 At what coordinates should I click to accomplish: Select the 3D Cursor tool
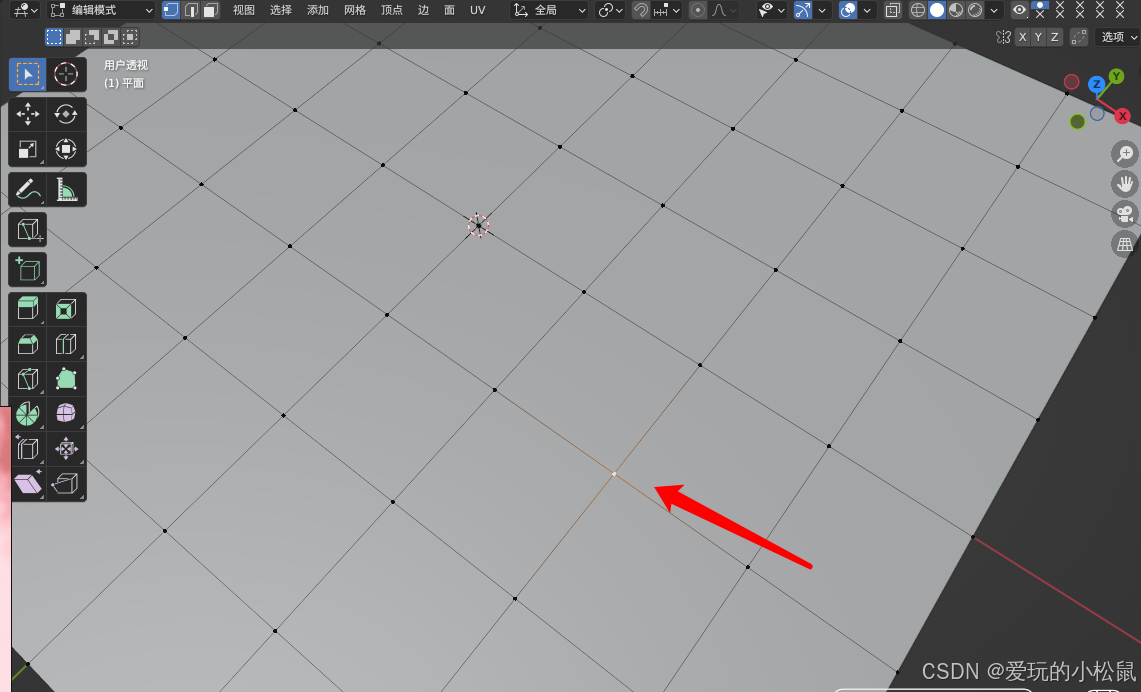[66, 74]
